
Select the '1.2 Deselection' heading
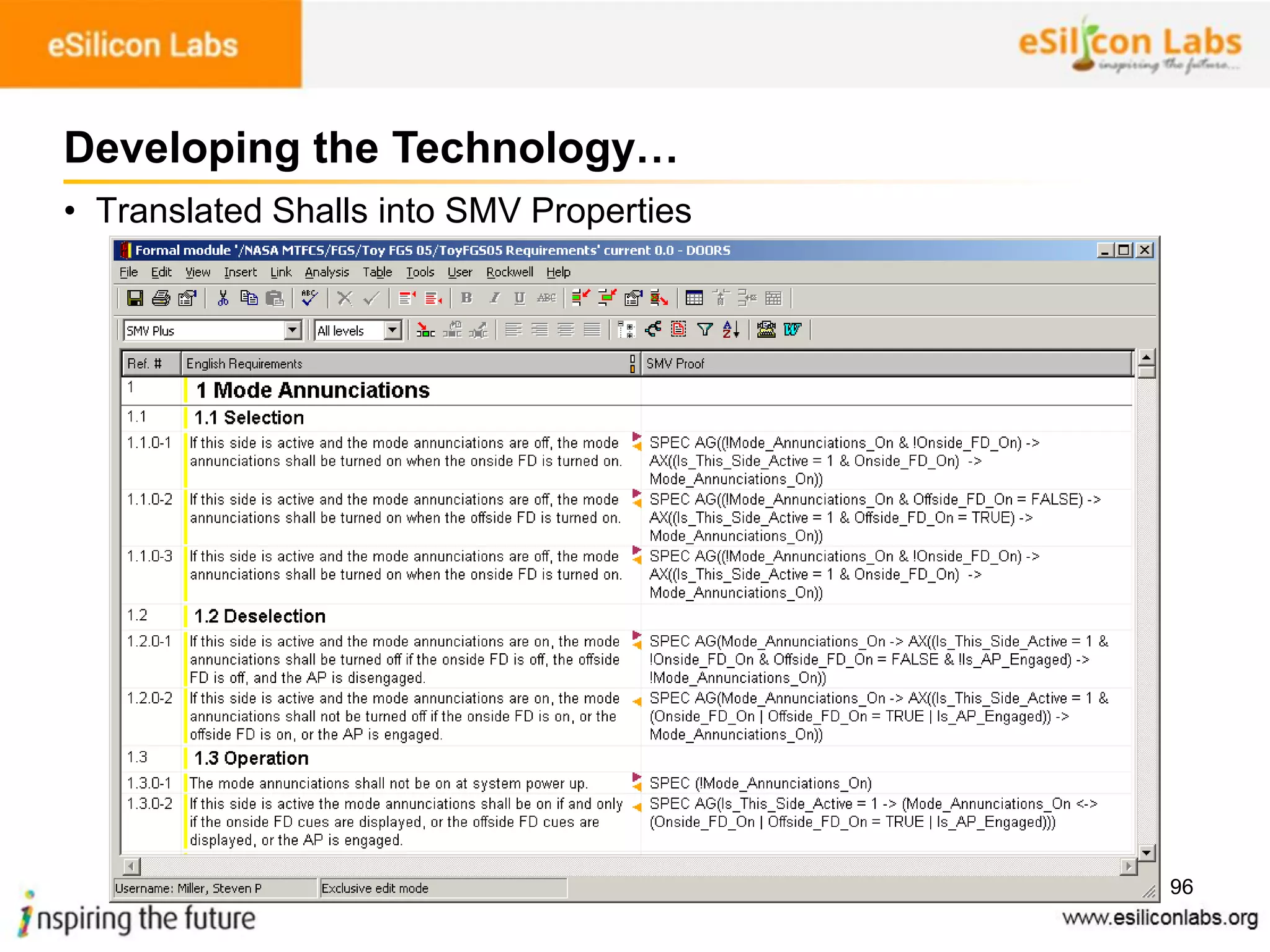(x=260, y=616)
